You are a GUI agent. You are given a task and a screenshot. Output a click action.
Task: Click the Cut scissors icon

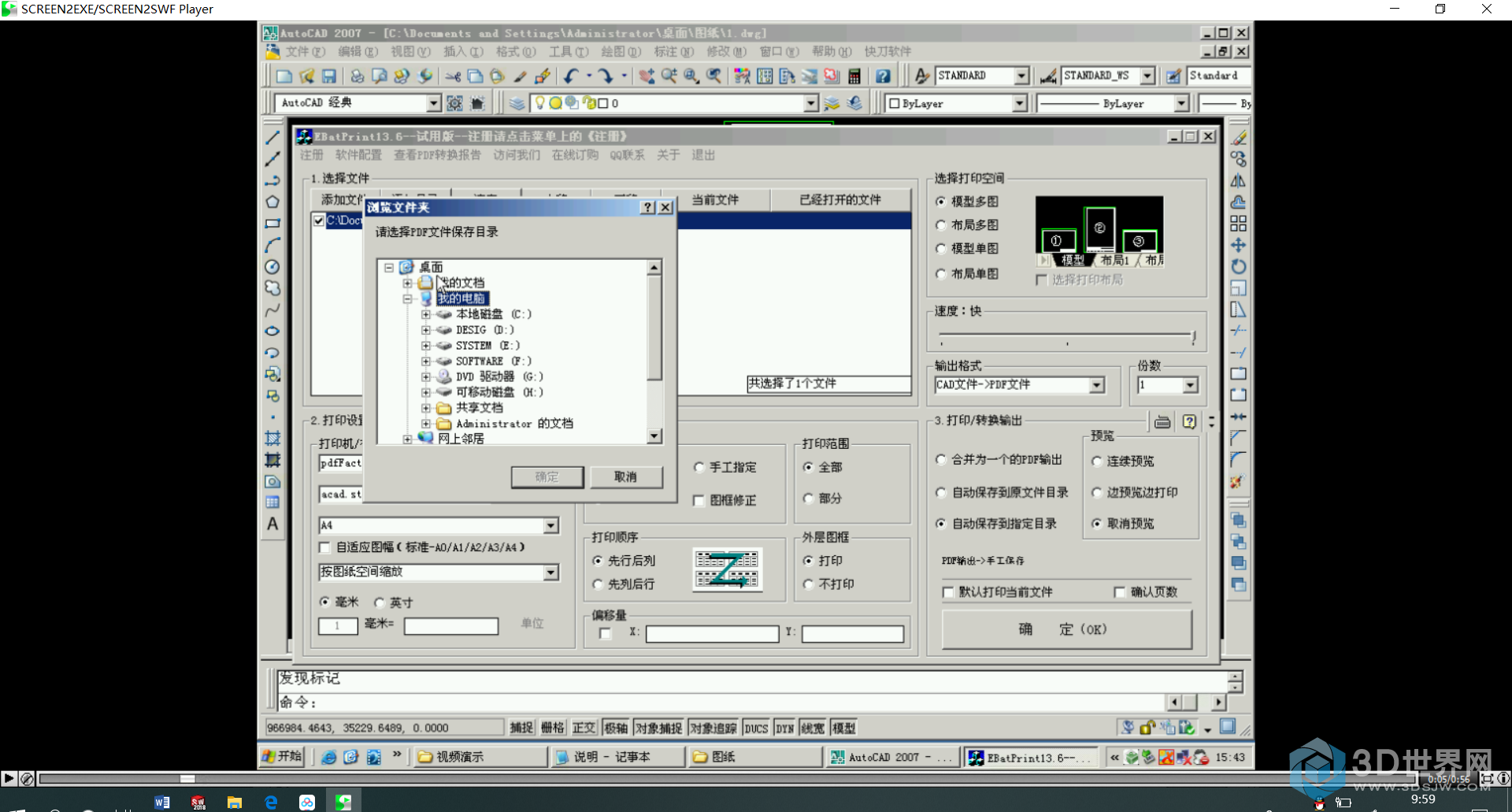click(454, 76)
